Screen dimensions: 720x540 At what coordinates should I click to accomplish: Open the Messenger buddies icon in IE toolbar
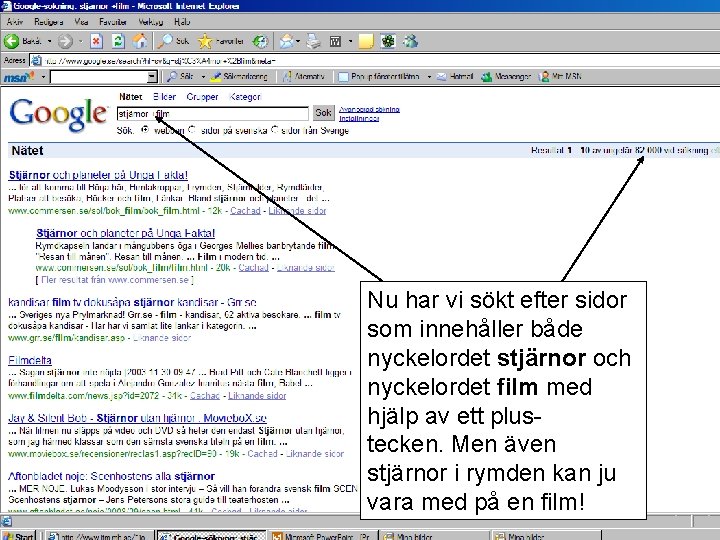[410, 41]
